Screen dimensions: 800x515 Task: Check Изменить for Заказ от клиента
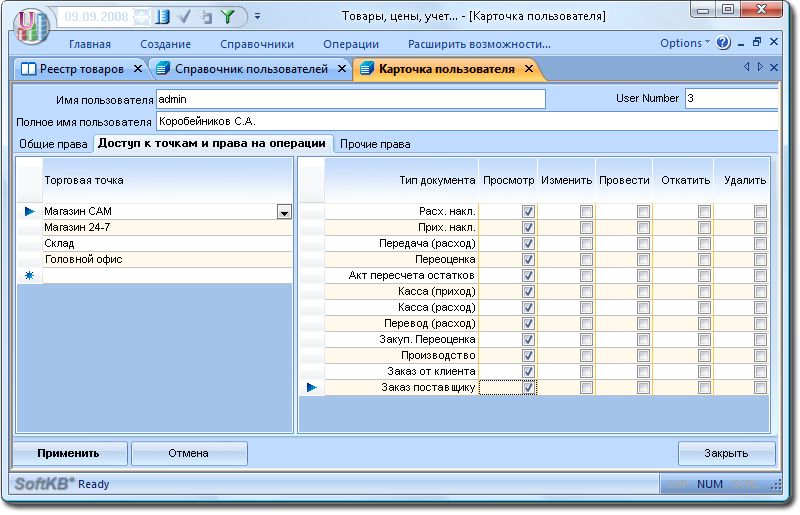point(586,372)
